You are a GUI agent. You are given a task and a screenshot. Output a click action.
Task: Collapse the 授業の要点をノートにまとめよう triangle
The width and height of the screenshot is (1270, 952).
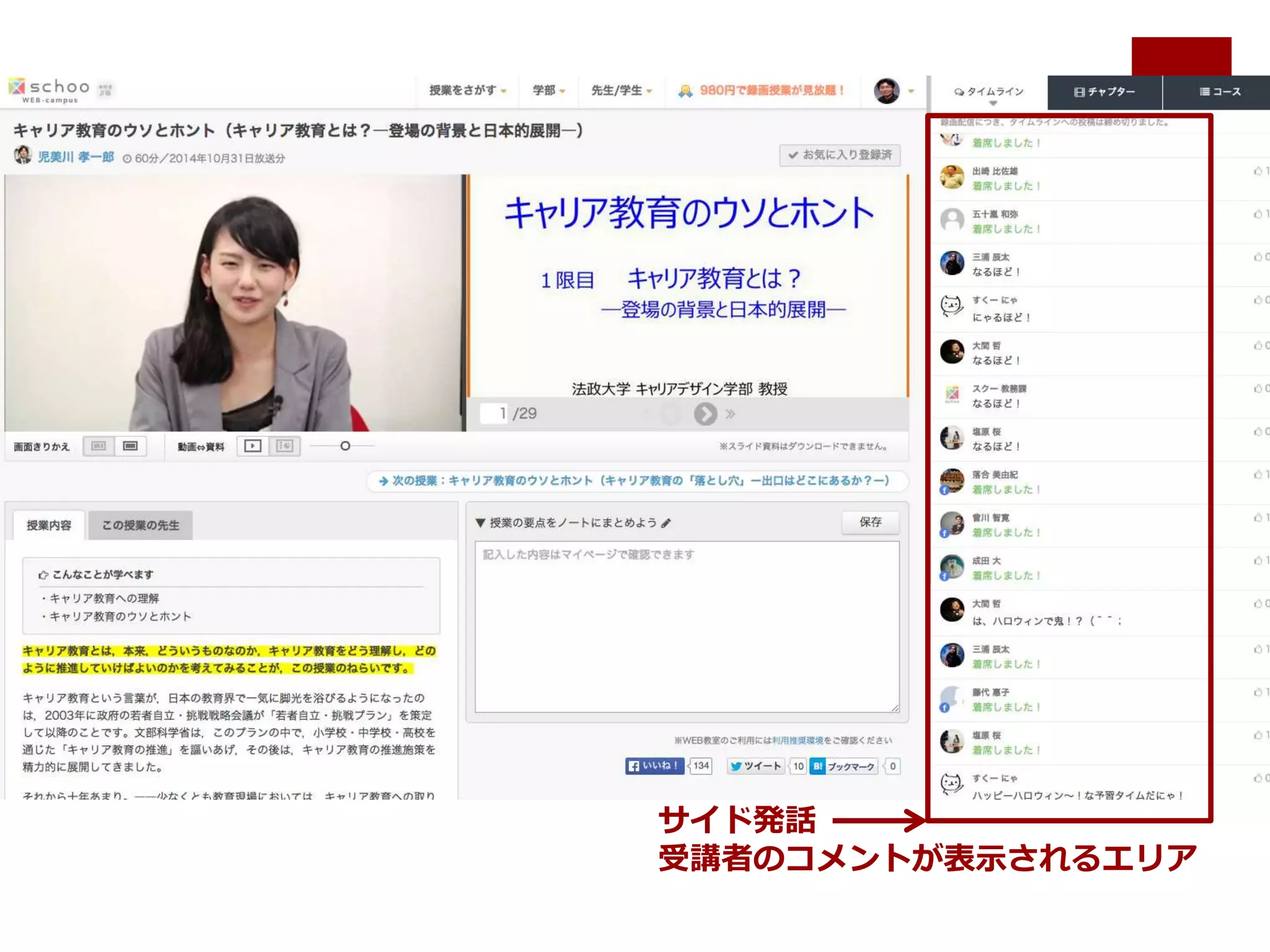coord(481,523)
